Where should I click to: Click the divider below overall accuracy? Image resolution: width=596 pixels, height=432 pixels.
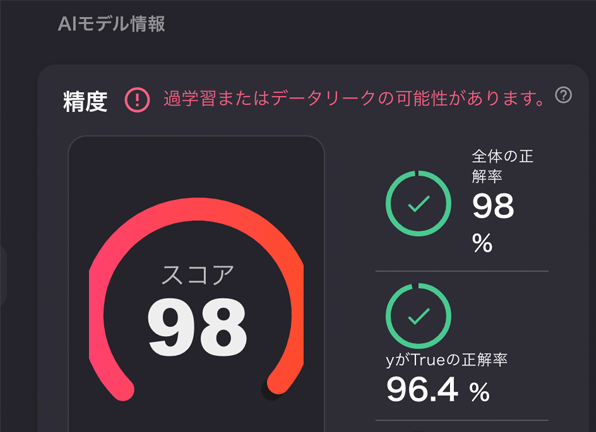[x=462, y=271]
